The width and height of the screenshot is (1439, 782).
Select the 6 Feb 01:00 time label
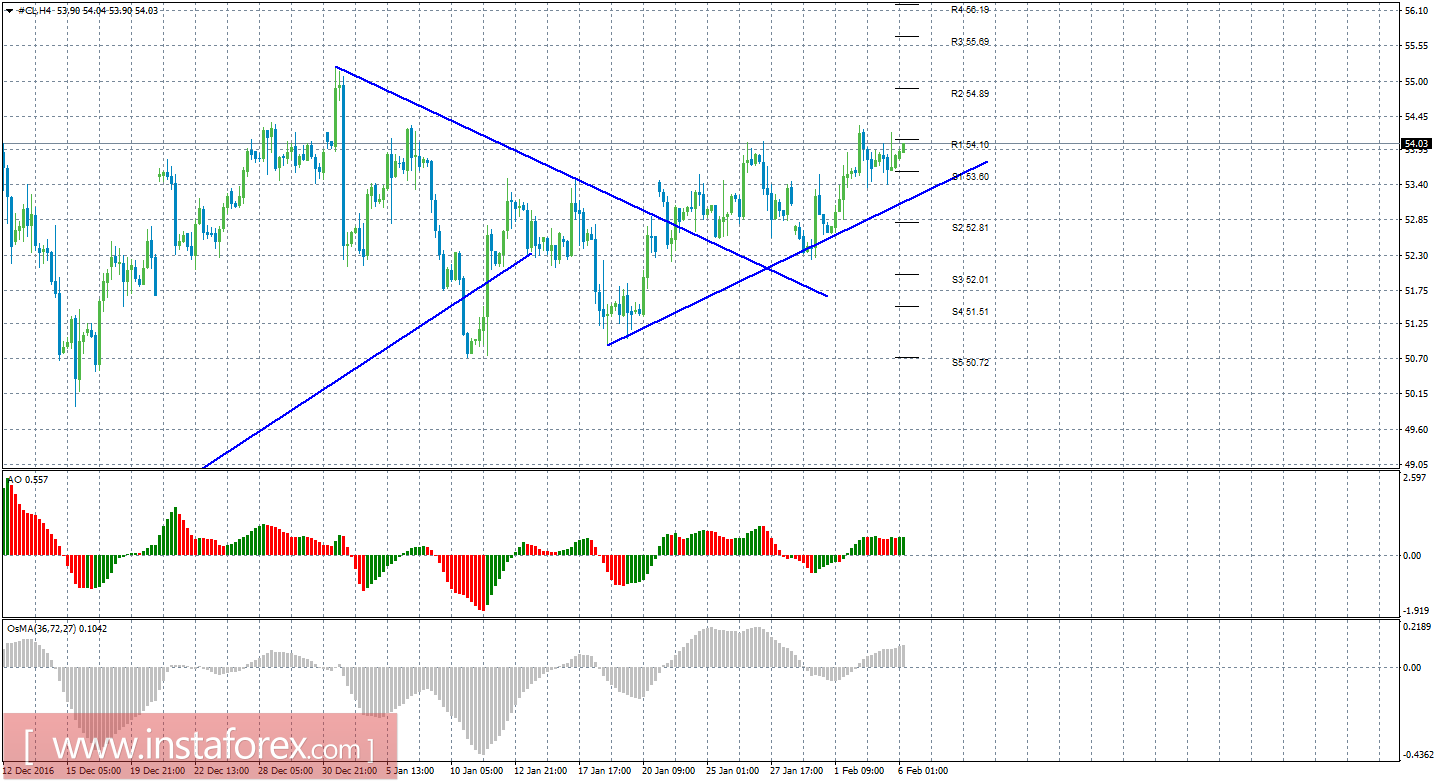pos(922,771)
